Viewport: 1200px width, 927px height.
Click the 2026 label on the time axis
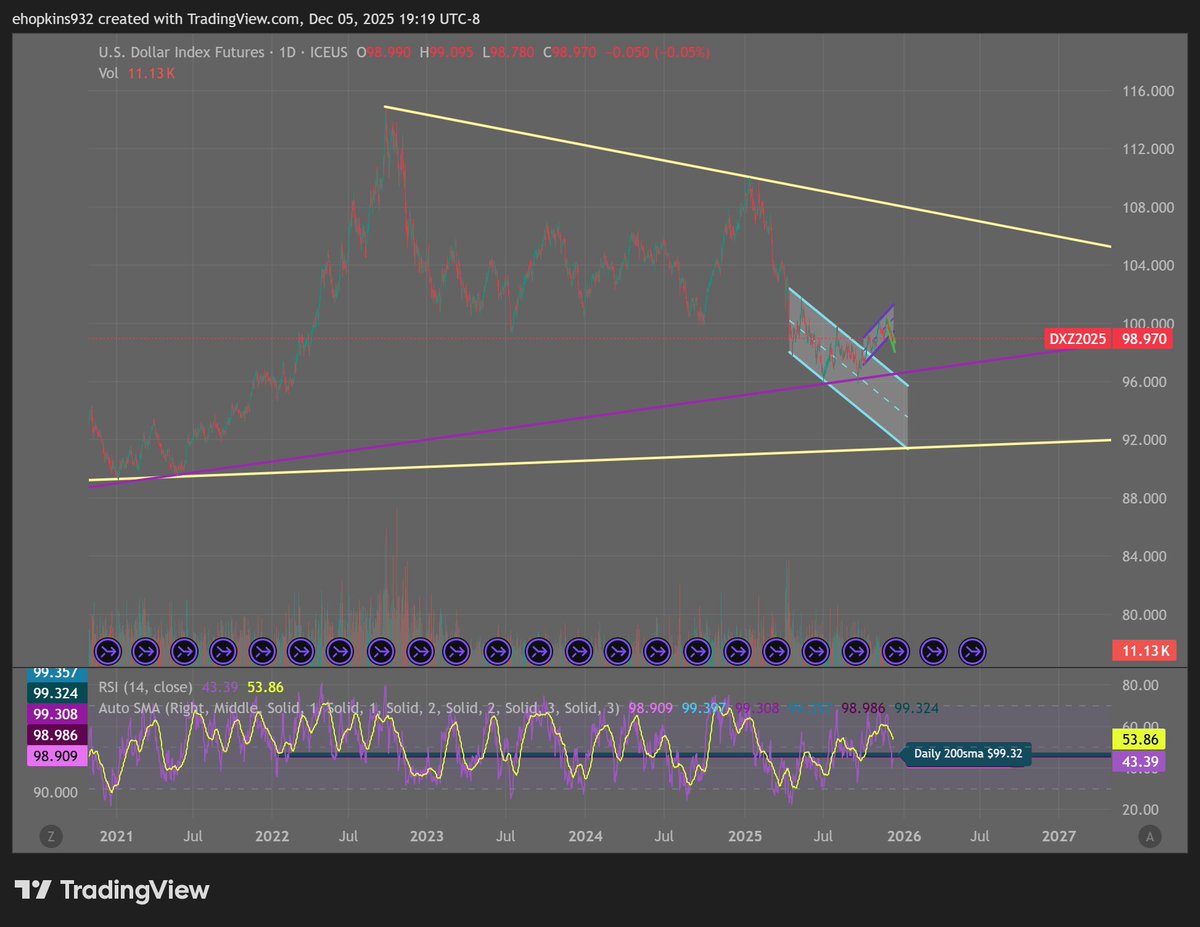click(x=903, y=836)
